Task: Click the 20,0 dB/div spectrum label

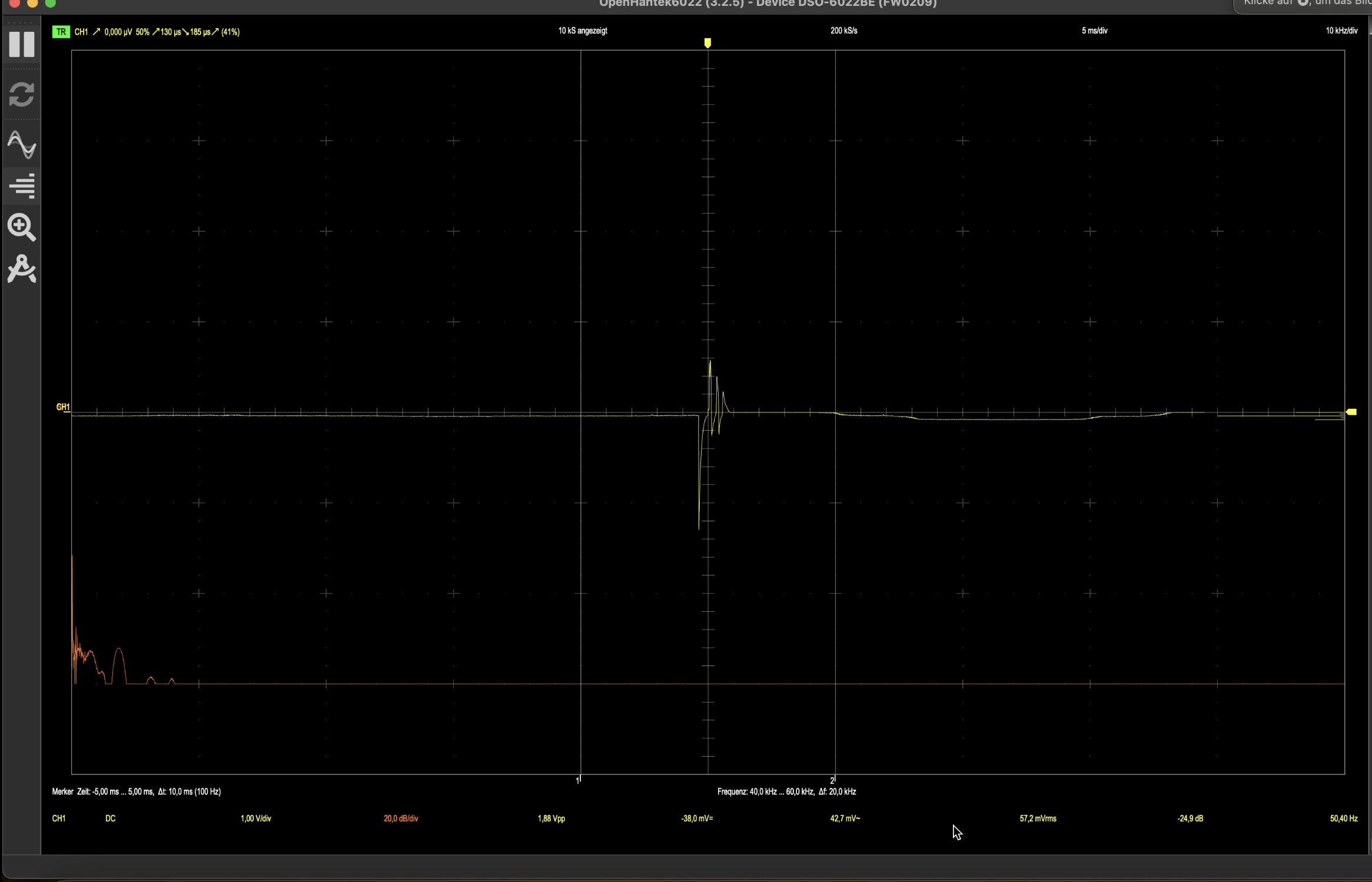Action: (401, 818)
